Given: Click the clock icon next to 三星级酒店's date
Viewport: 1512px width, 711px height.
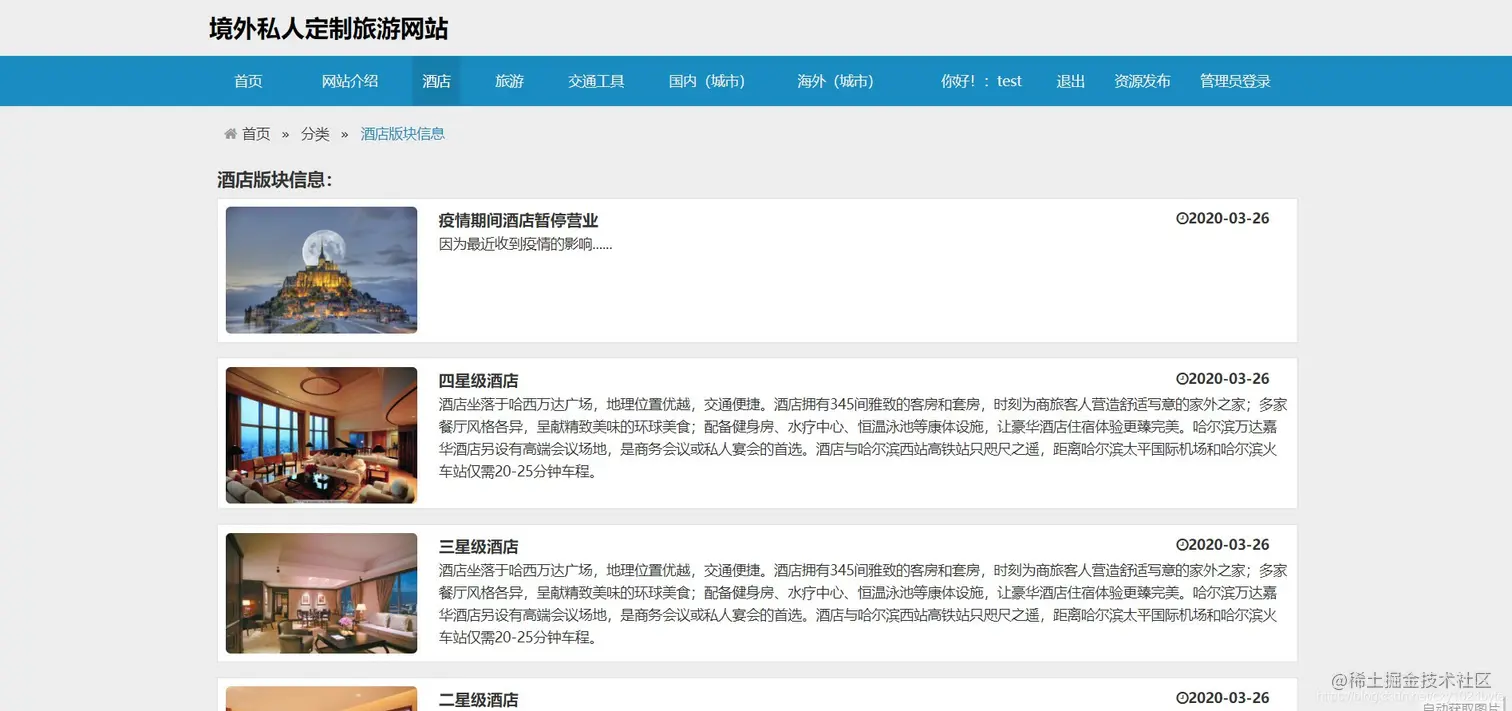Looking at the screenshot, I should click(x=1182, y=544).
